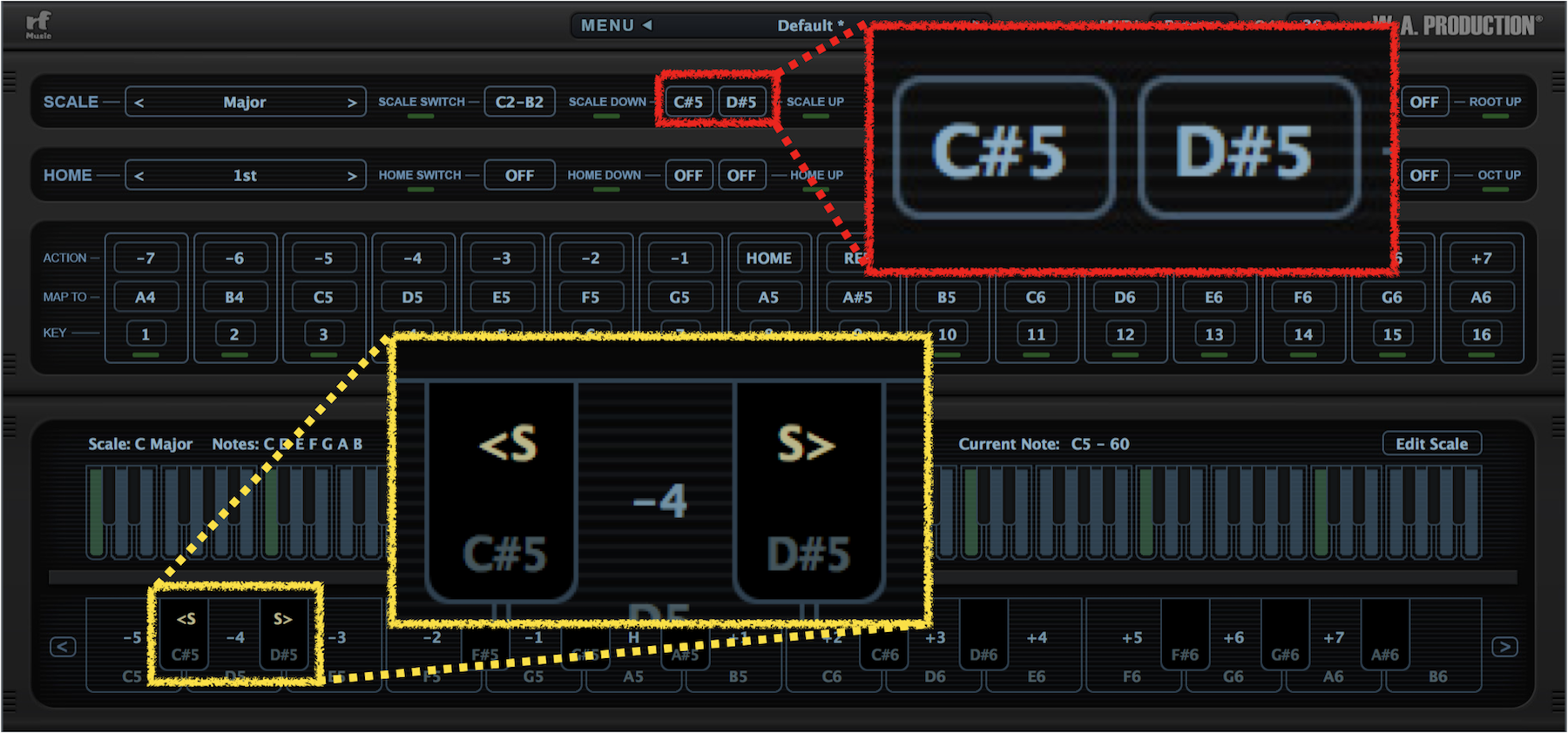Image resolution: width=1568 pixels, height=733 pixels.
Task: Click the C2–B2 scale switch range box
Action: pyautogui.click(x=519, y=102)
